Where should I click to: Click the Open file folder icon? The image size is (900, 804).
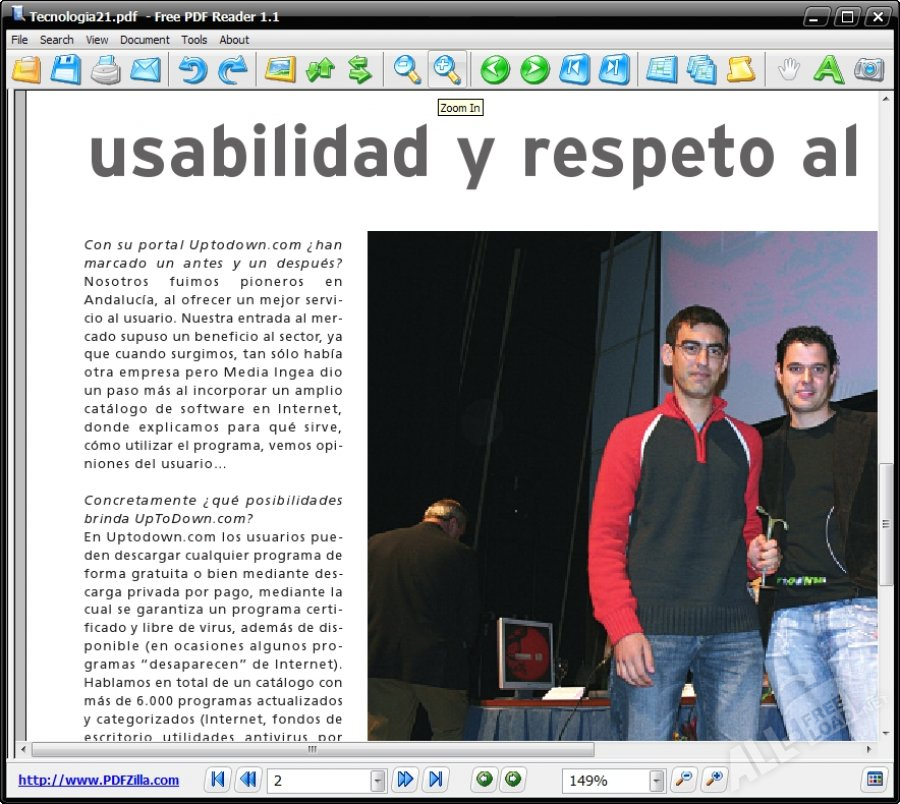[27, 69]
